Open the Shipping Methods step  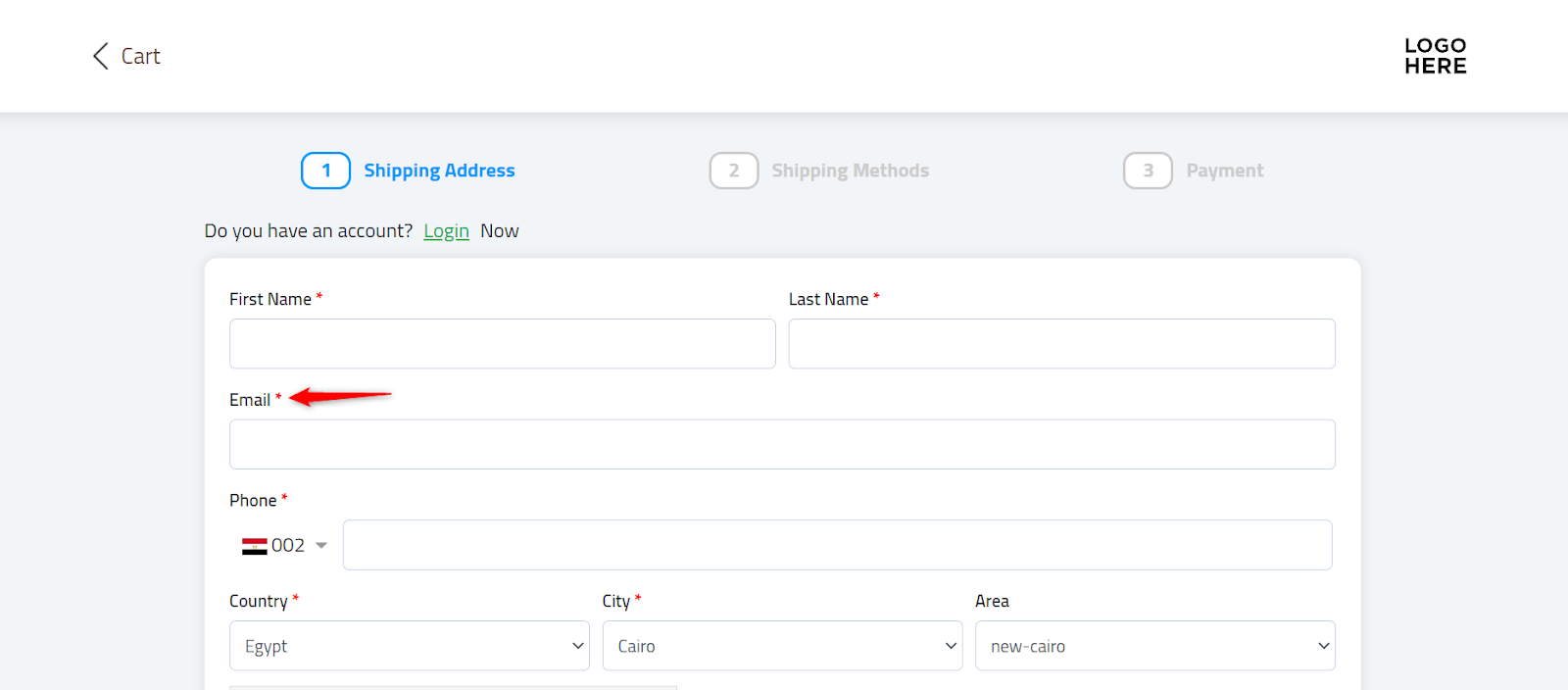tap(850, 171)
